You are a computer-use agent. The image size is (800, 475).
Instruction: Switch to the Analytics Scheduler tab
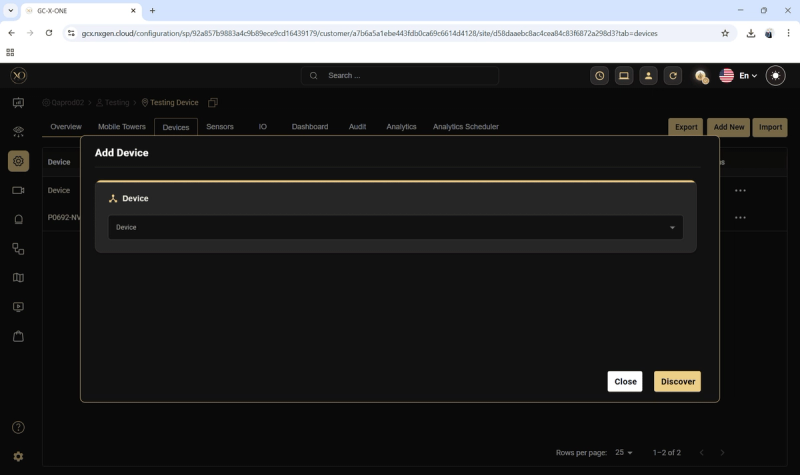point(466,127)
